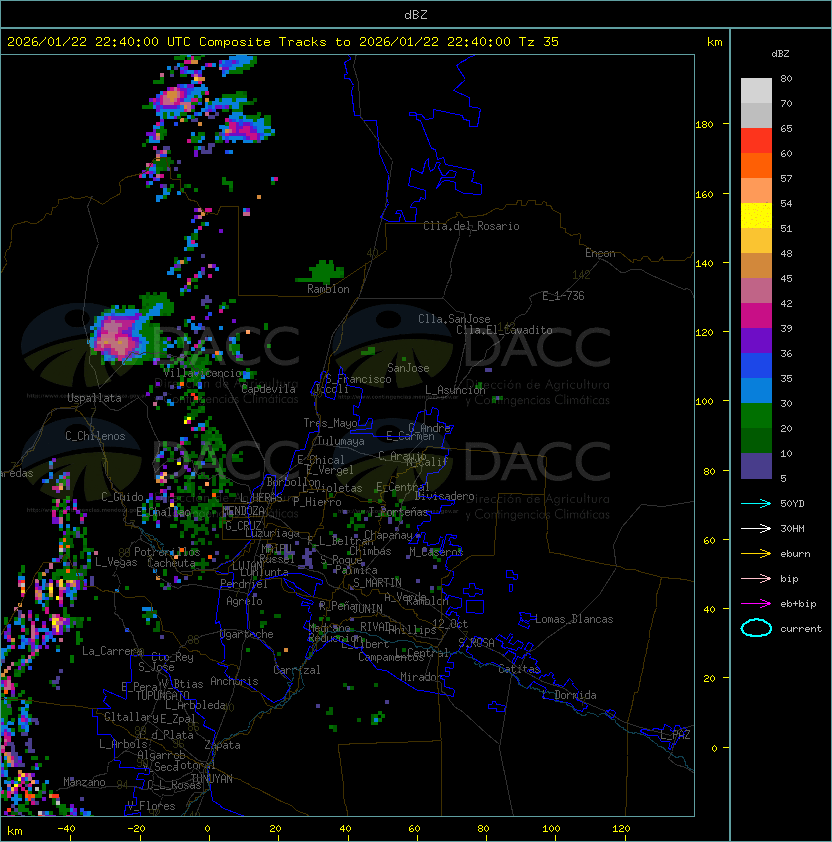This screenshot has width=832, height=842.
Task: Click the white 30HM arrow in legend
Action: coord(756,529)
